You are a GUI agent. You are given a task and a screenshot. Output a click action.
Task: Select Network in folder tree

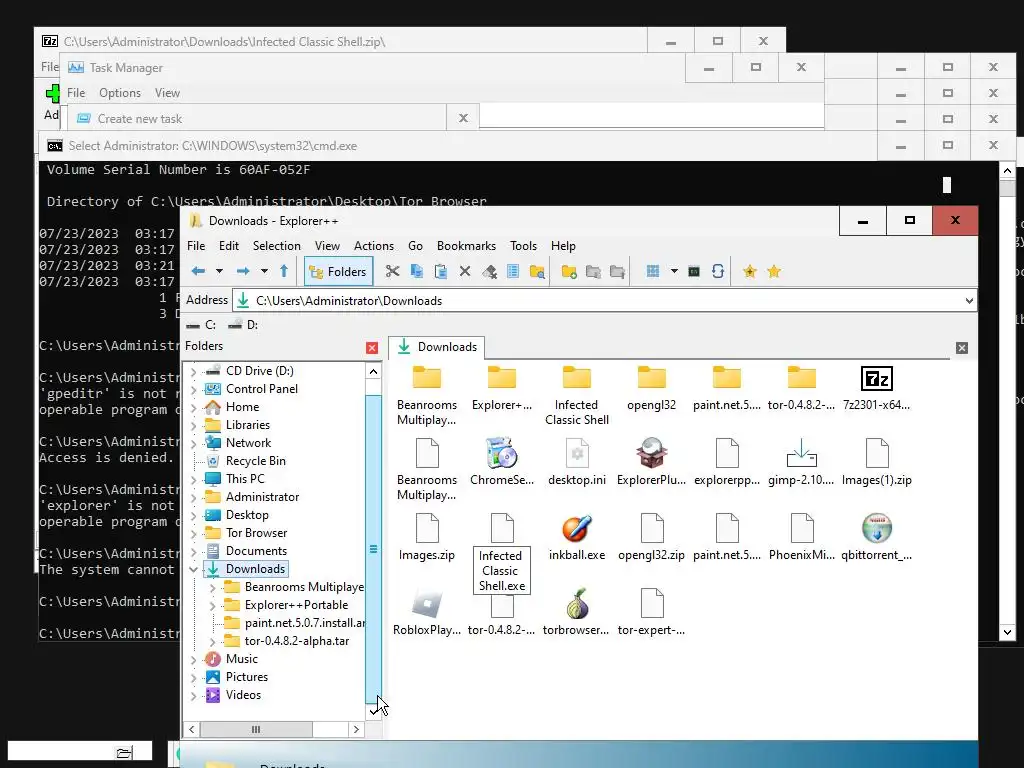click(248, 443)
